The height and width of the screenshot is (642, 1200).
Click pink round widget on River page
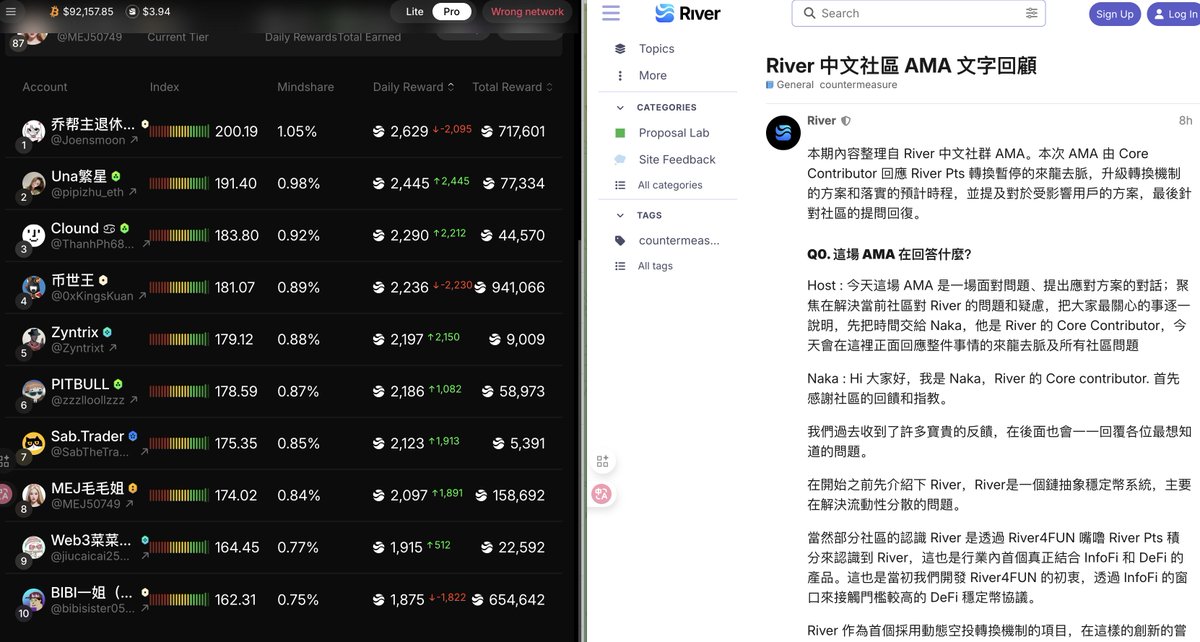(602, 493)
